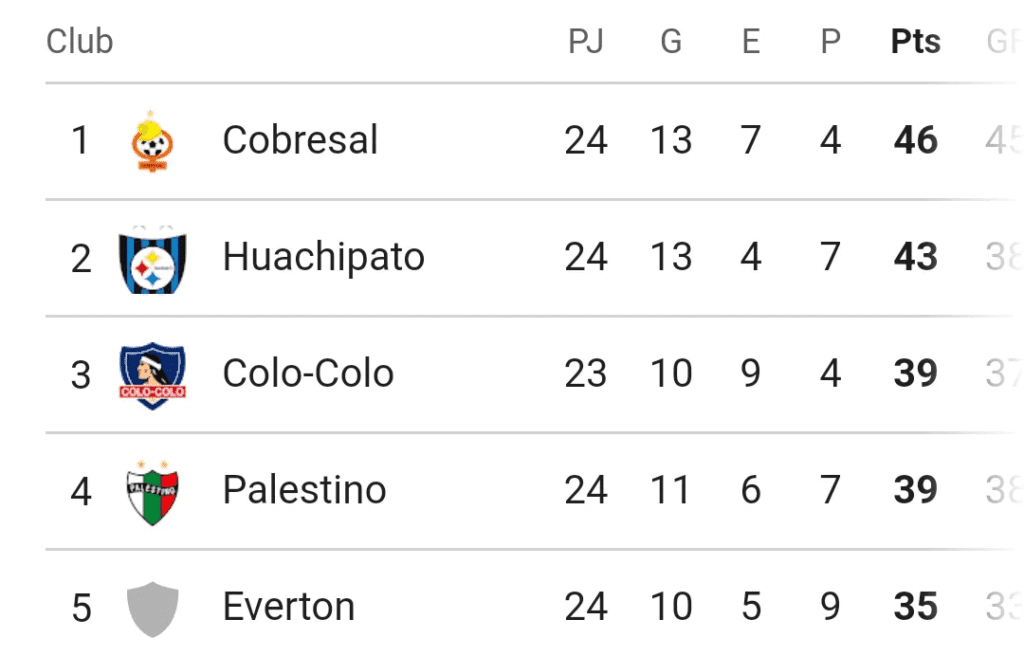Click the G wins column header
Viewport: 1024px width, 656px height.
671,41
